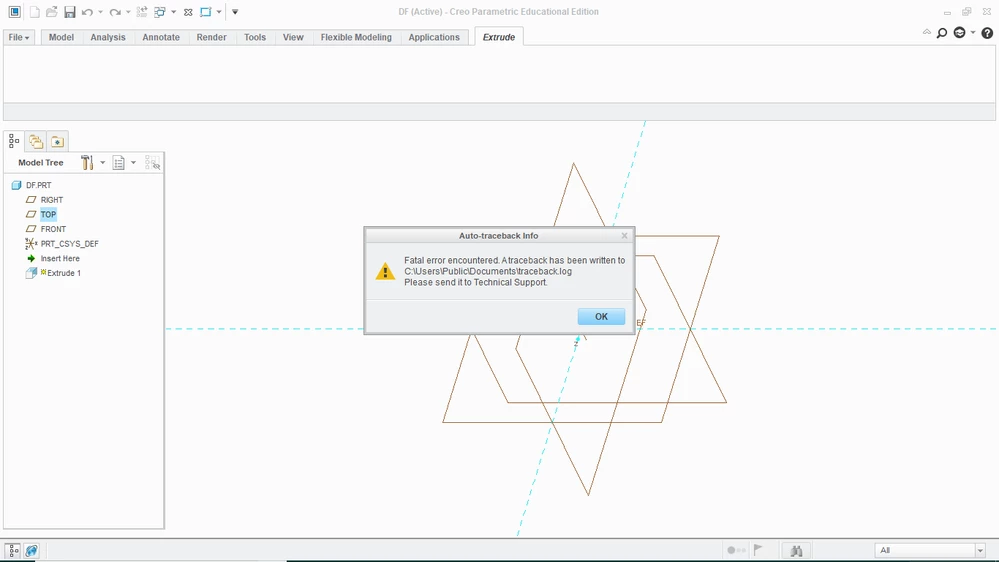Click the Creo application icon in title bar
This screenshot has width=999, height=562.
click(x=15, y=11)
